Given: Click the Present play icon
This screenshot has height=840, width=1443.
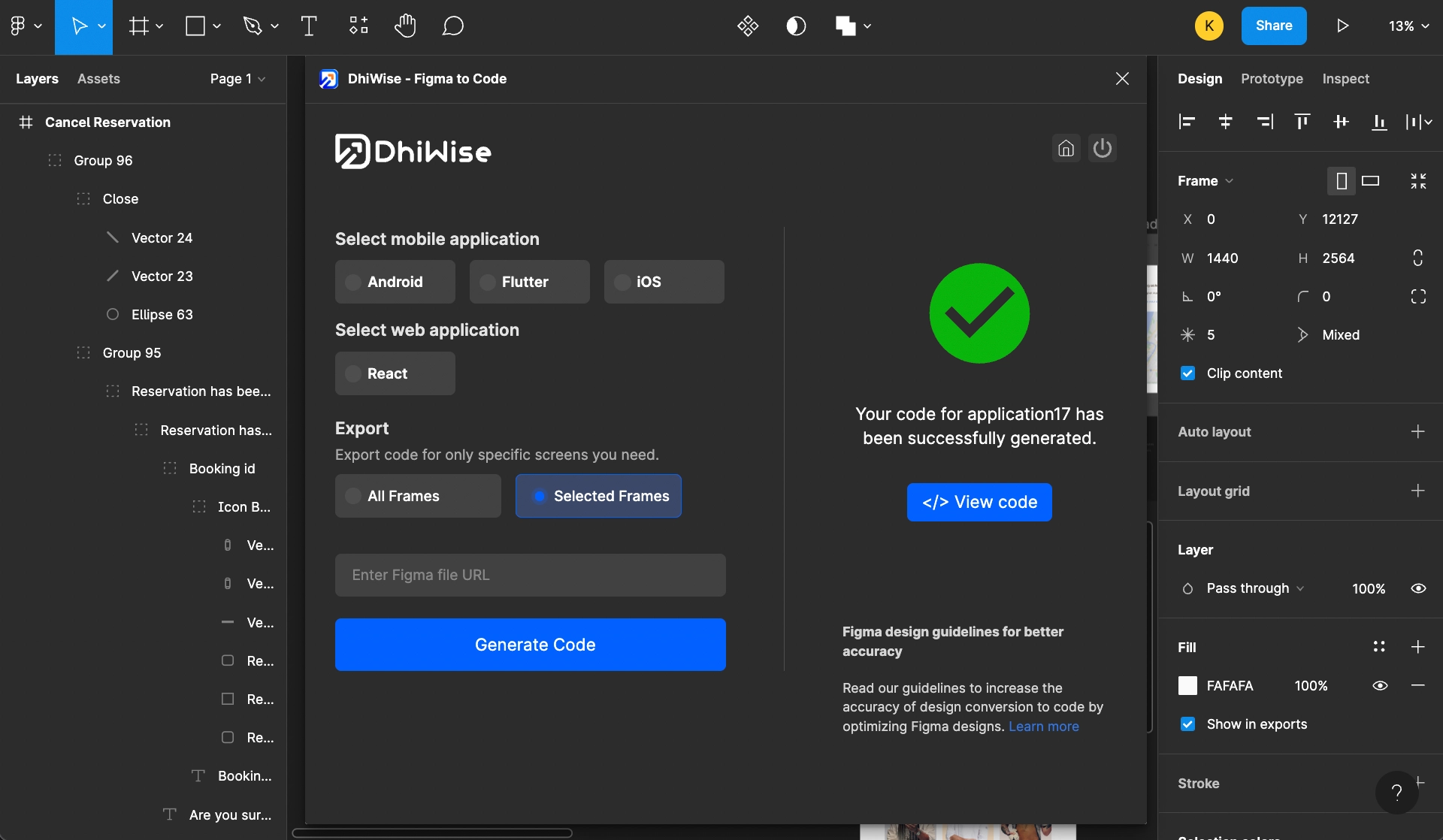Looking at the screenshot, I should pyautogui.click(x=1343, y=26).
